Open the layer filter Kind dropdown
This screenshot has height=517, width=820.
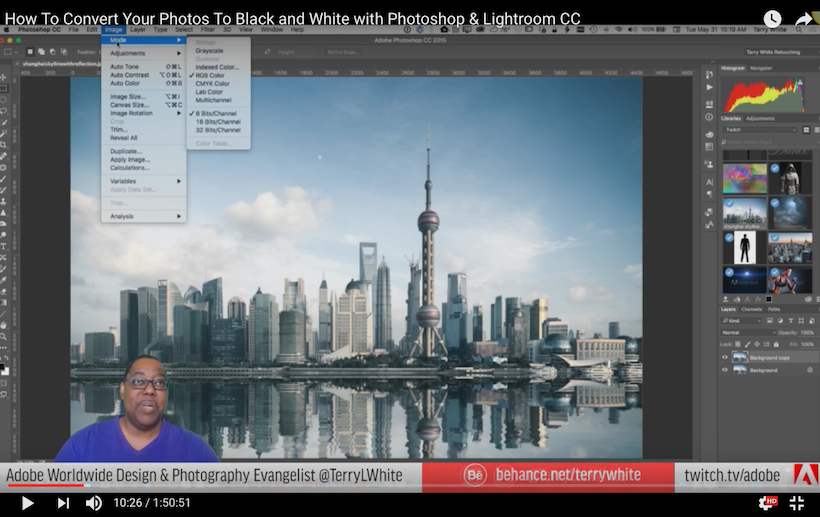pos(742,320)
